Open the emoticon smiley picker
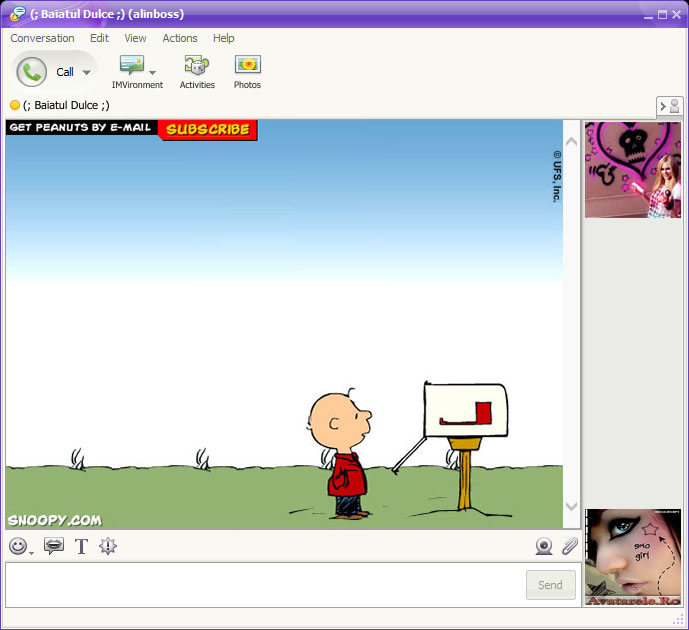689x630 pixels. point(18,546)
